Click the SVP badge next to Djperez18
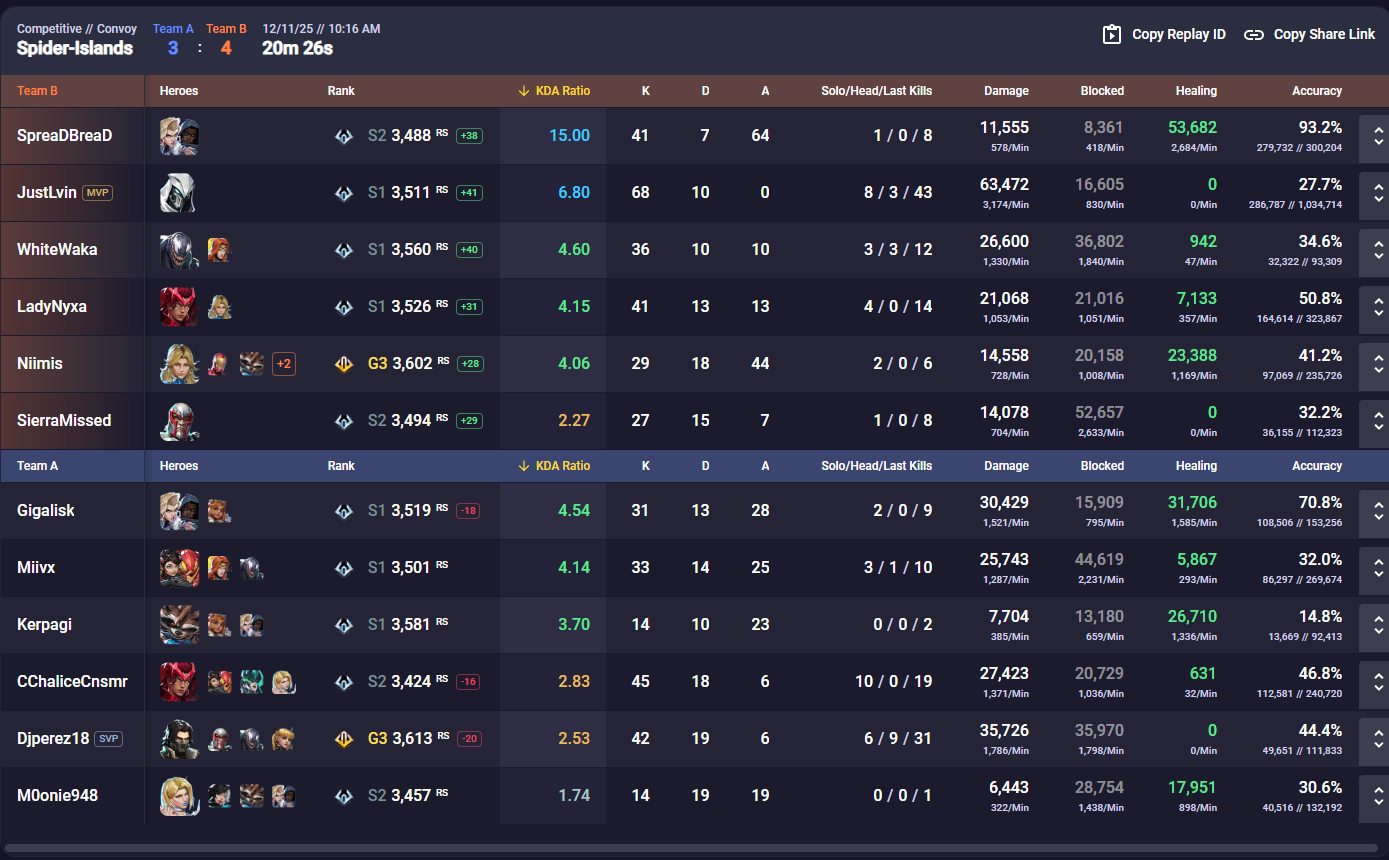 pyautogui.click(x=108, y=738)
